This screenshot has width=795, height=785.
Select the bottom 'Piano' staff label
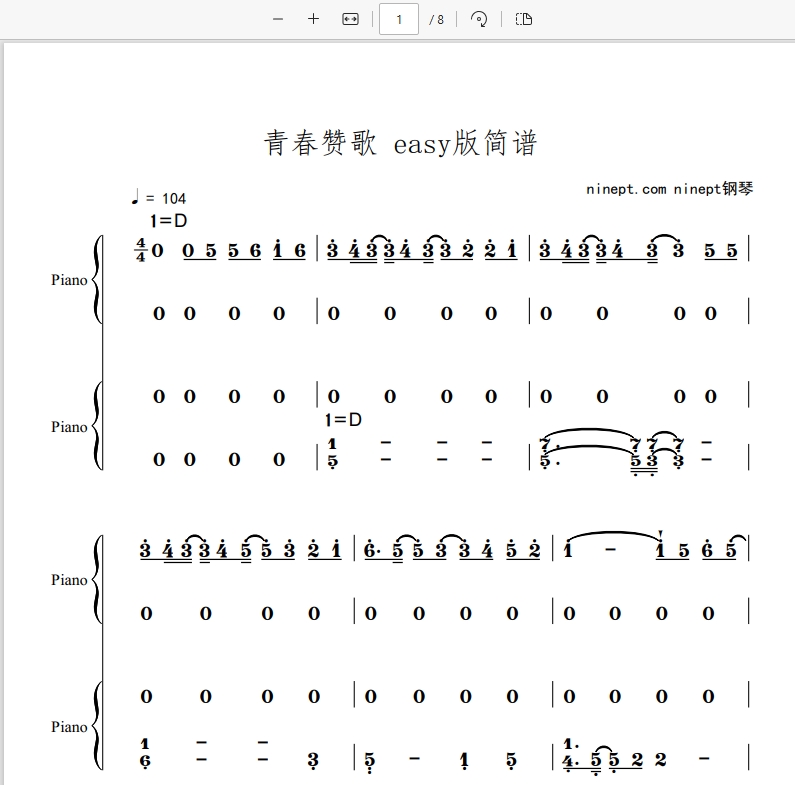pos(69,727)
